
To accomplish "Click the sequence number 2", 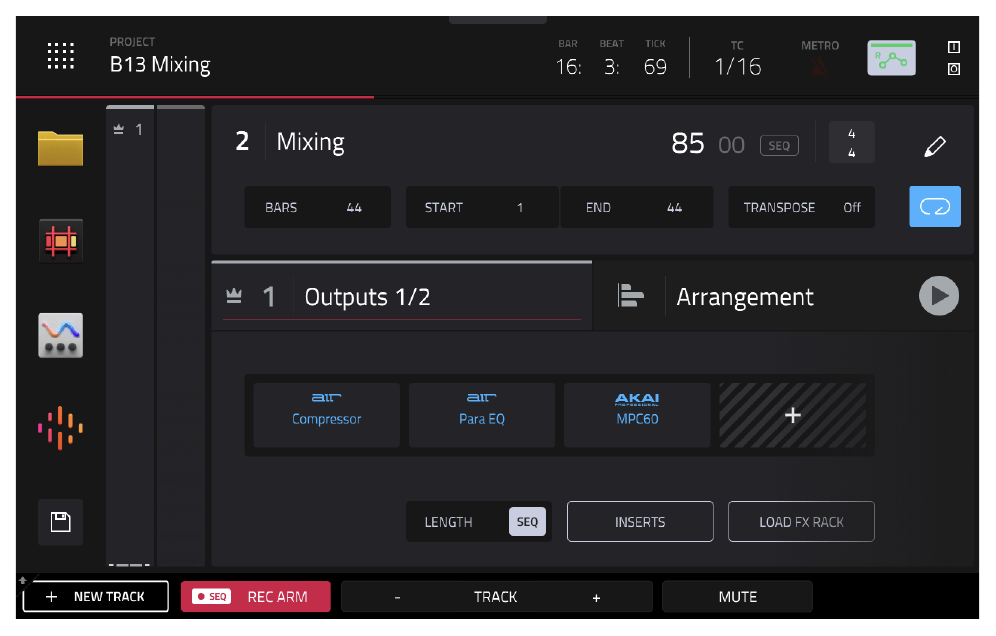I will (242, 142).
